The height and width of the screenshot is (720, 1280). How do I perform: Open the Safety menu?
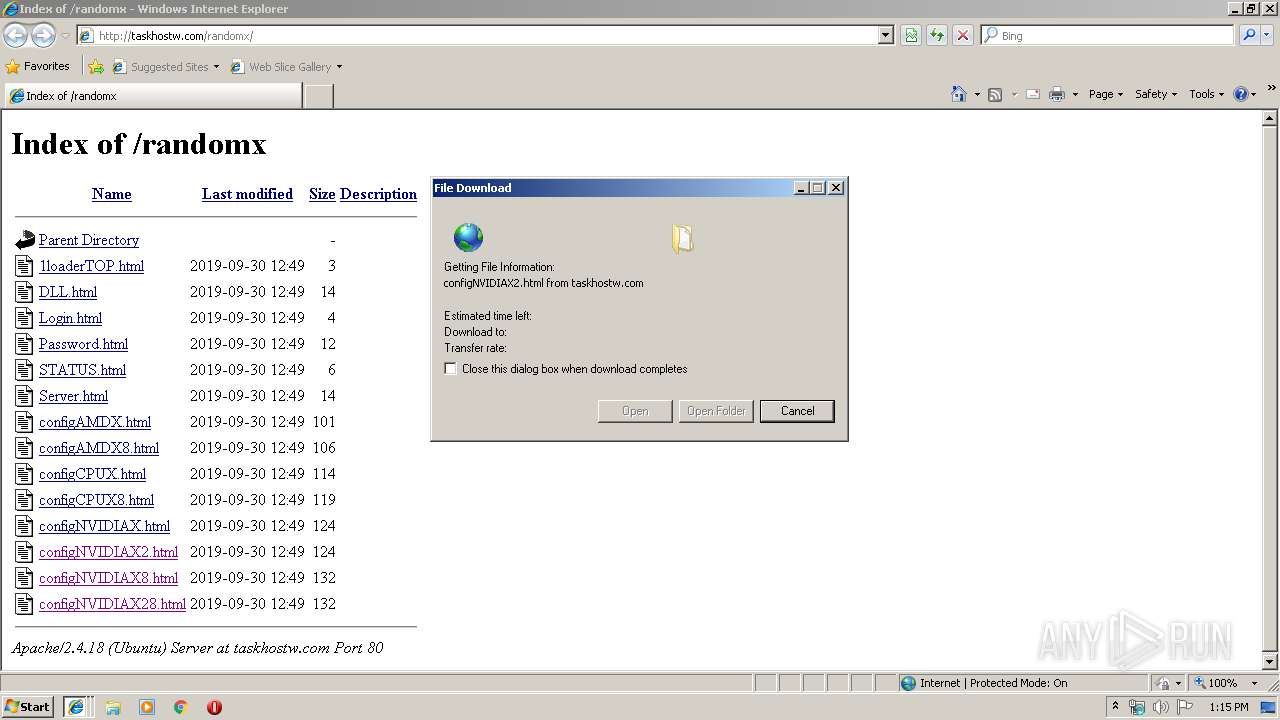pos(1156,94)
